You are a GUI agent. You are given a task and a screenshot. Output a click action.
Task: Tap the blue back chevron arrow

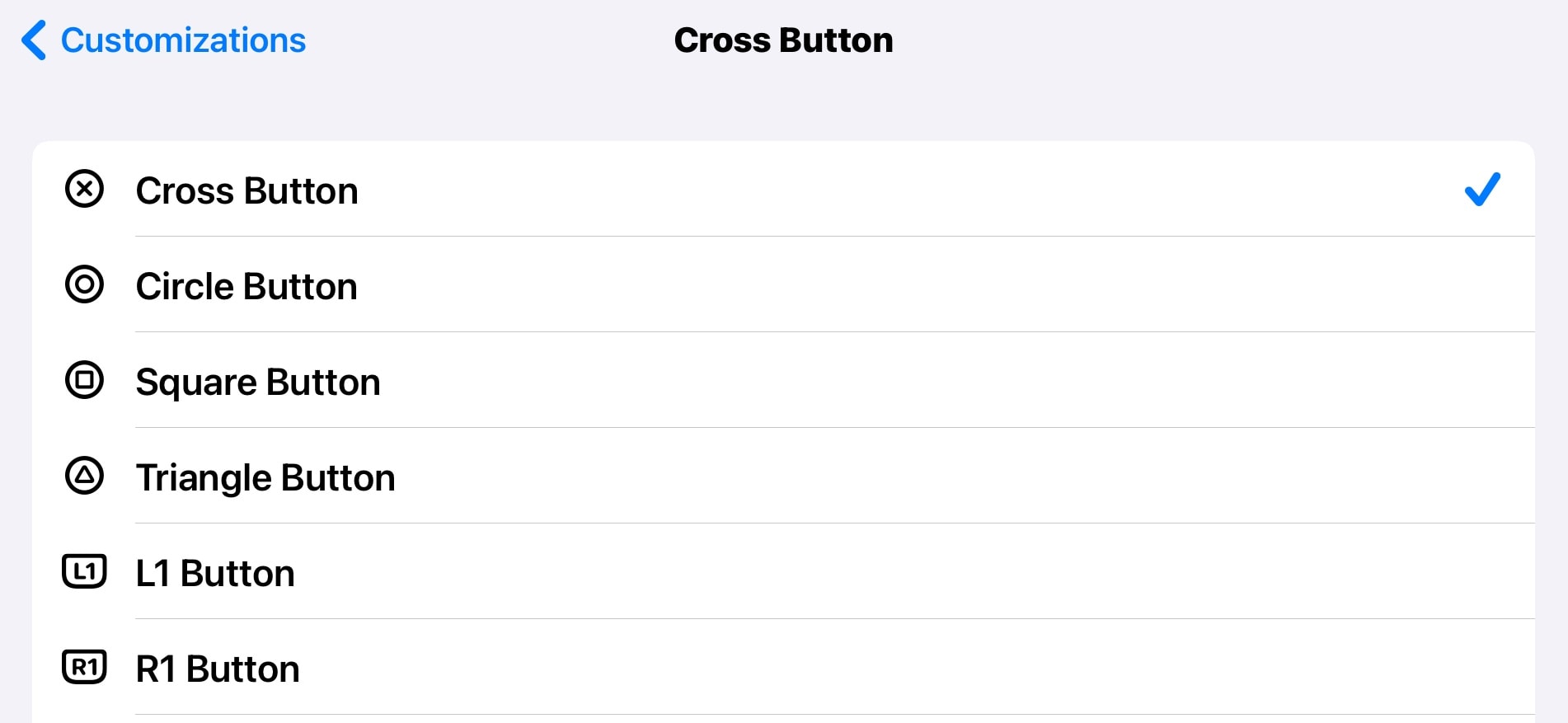coord(34,40)
